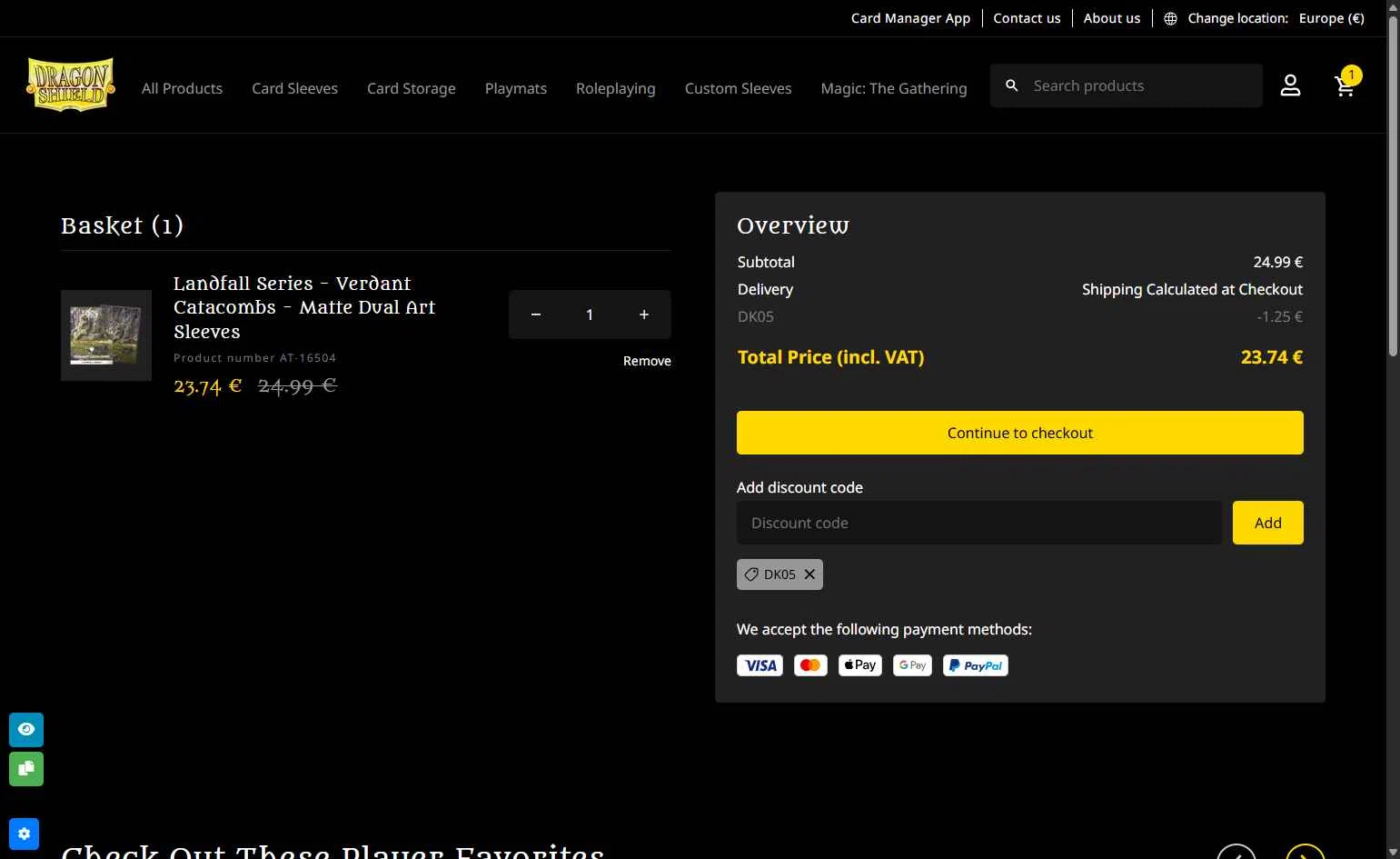1400x859 pixels.
Task: Click the Basket (1) heading
Action: click(x=122, y=225)
